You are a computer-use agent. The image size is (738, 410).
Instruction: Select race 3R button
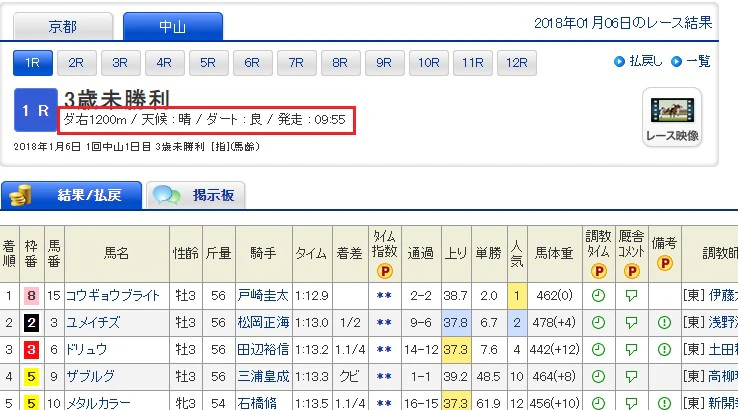tap(120, 63)
